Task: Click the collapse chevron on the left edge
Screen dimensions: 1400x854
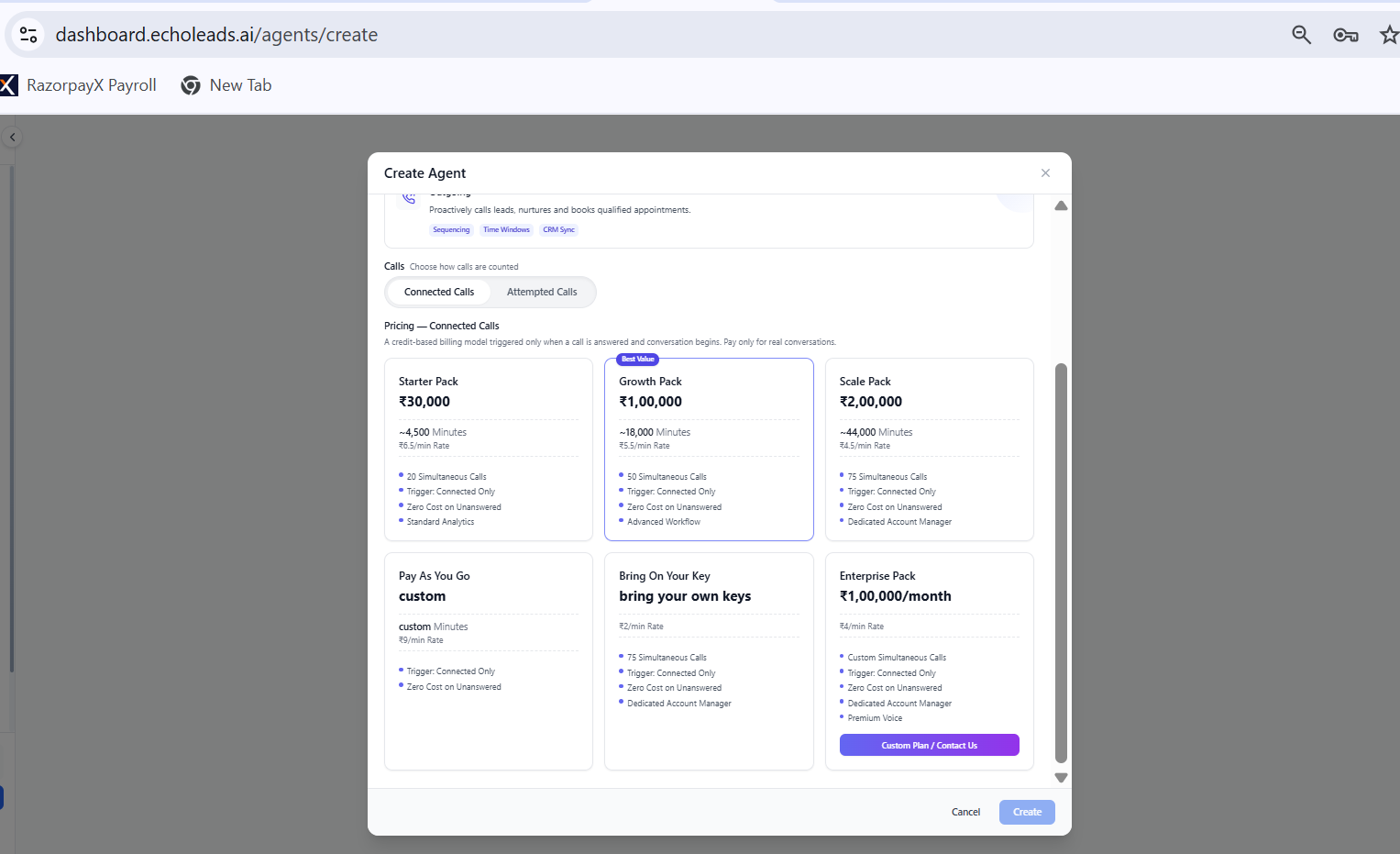Action: click(x=12, y=136)
